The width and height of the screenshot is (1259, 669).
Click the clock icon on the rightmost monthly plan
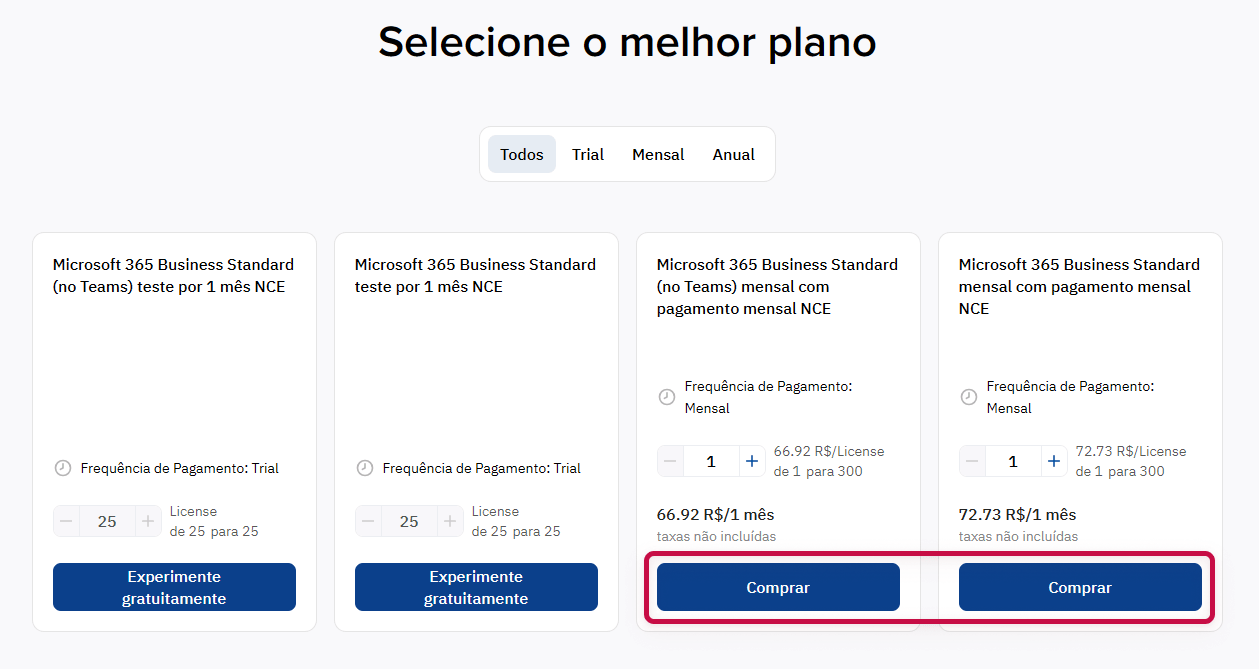[970, 396]
